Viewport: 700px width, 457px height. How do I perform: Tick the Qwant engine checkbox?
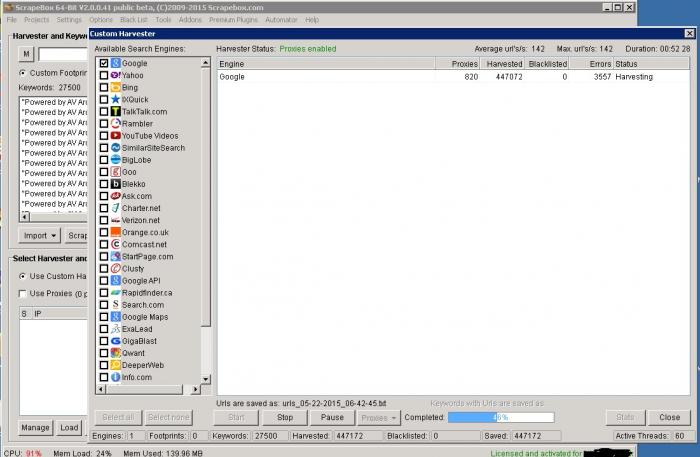pyautogui.click(x=104, y=353)
